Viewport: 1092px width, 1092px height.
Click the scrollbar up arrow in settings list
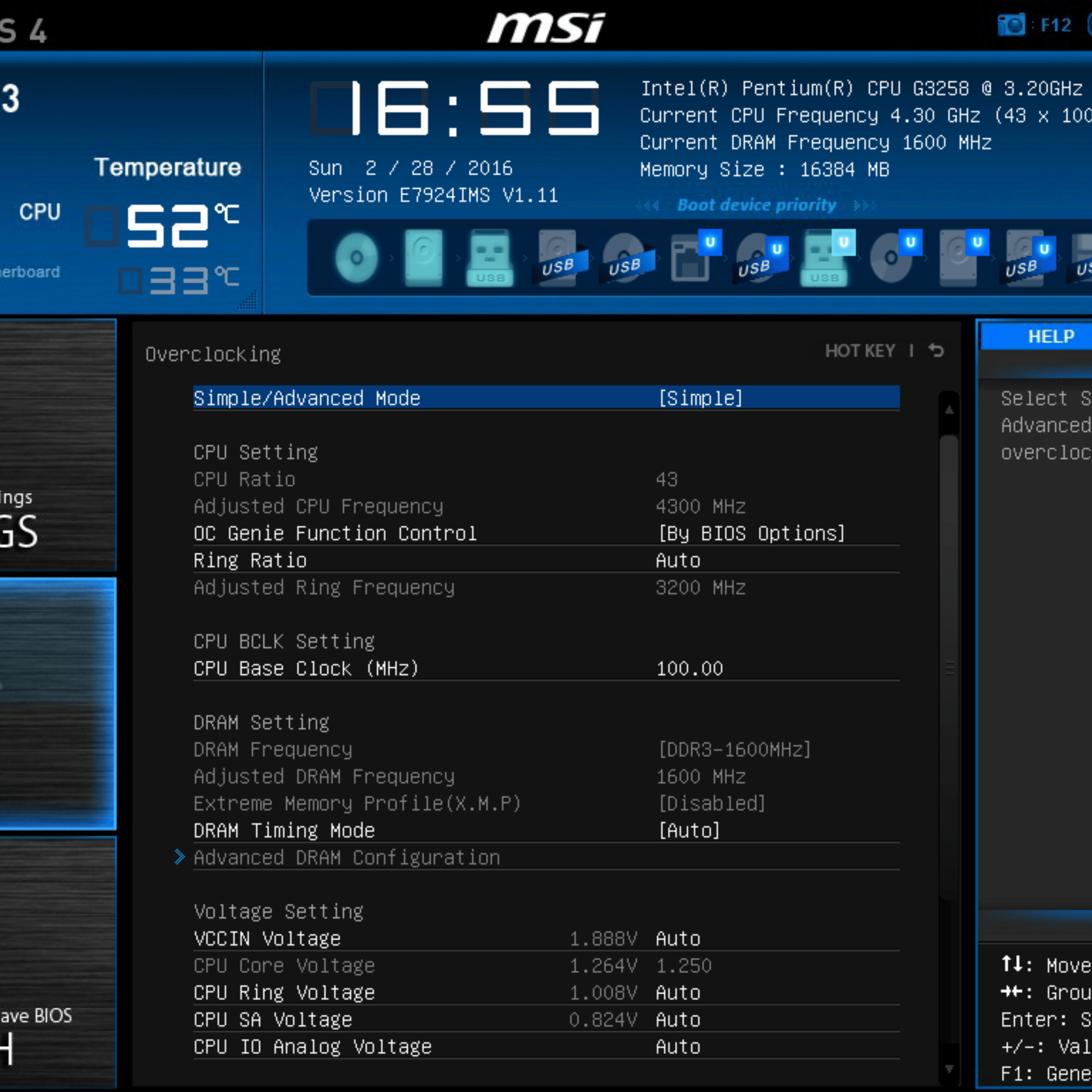949,411
